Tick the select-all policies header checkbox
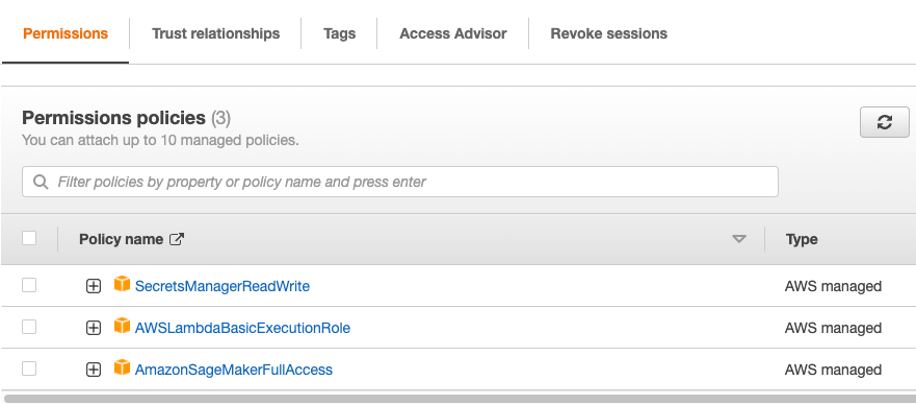 coord(29,238)
